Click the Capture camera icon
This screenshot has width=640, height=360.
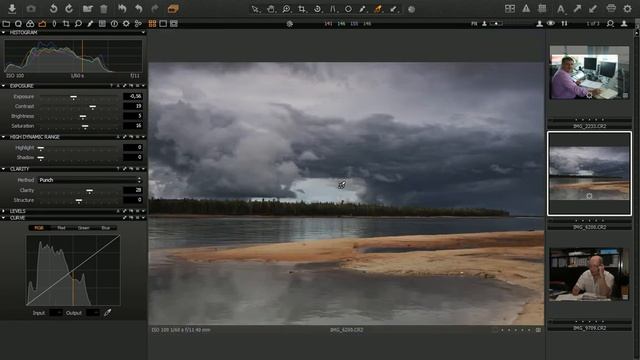pyautogui.click(x=31, y=8)
